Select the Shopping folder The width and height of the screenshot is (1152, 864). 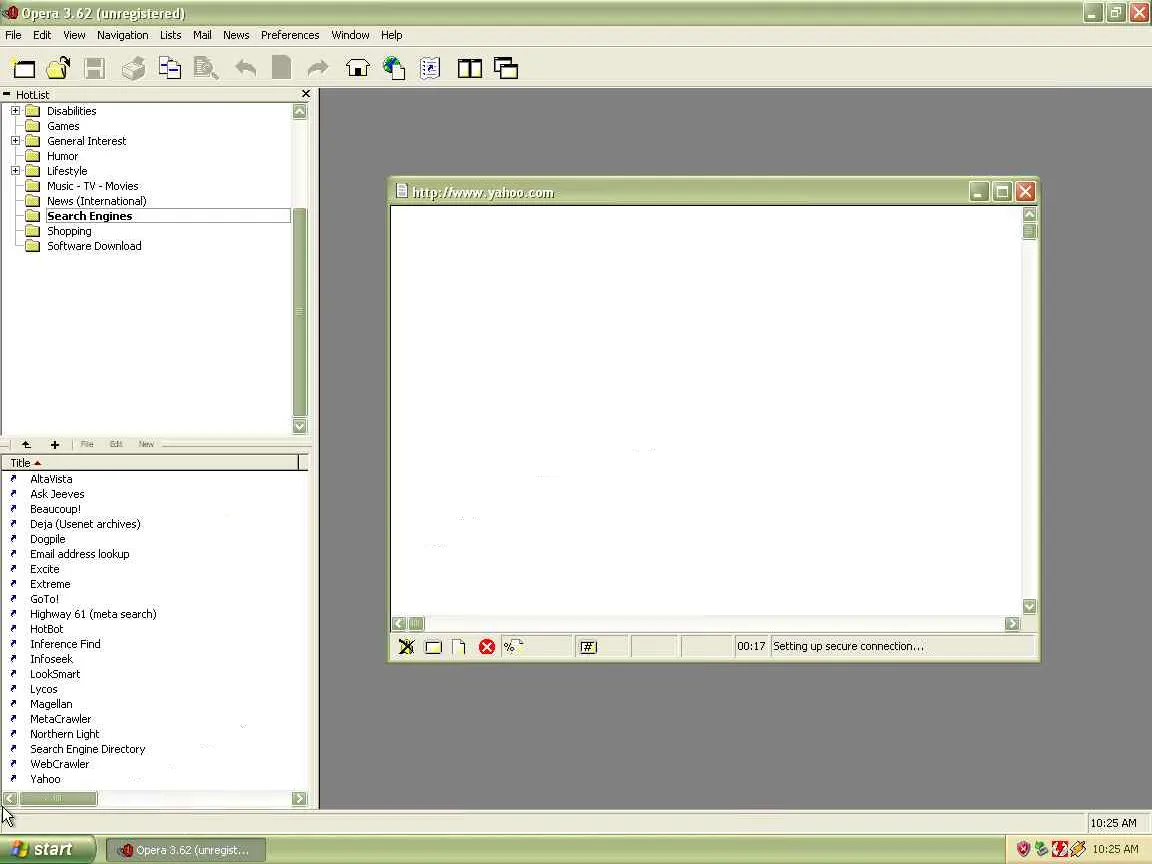click(69, 231)
